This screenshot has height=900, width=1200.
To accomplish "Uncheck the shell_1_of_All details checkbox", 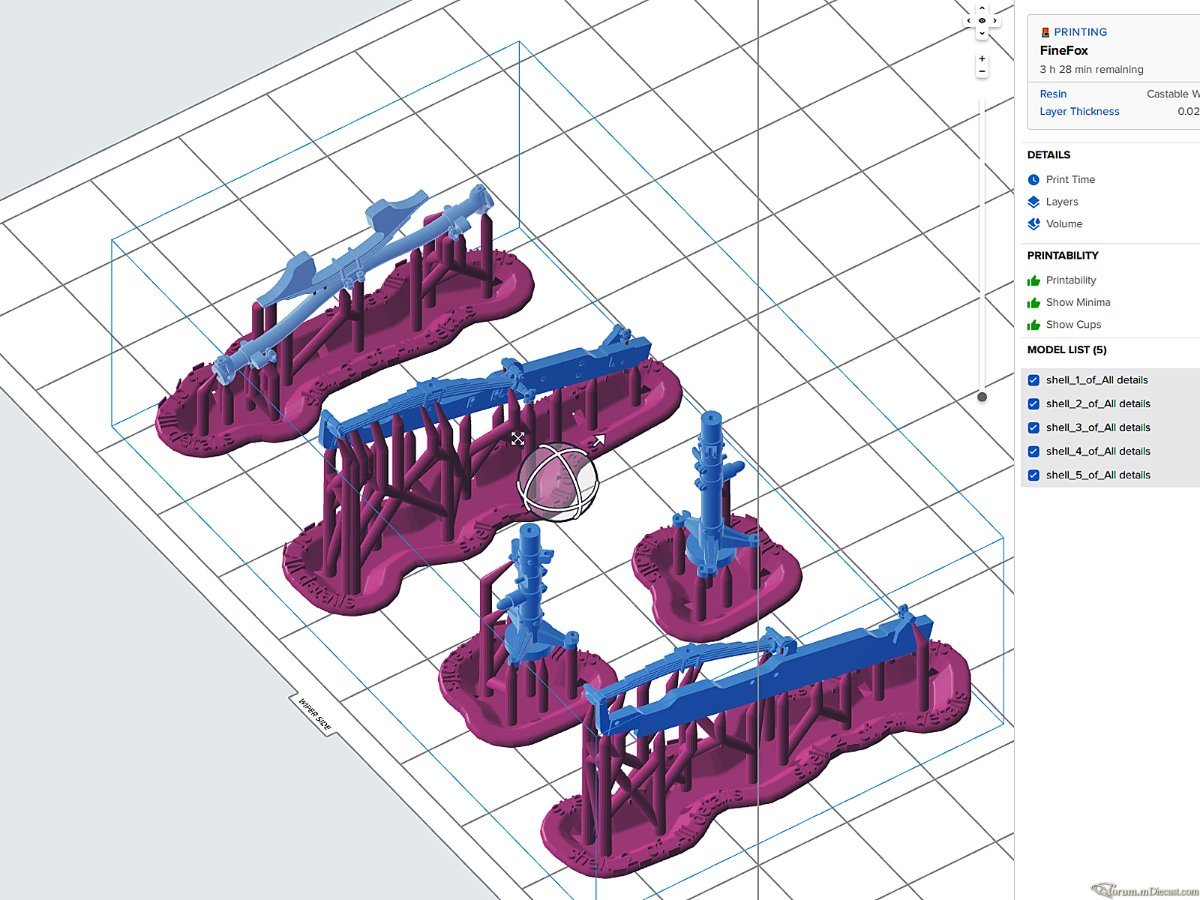I will click(1034, 380).
